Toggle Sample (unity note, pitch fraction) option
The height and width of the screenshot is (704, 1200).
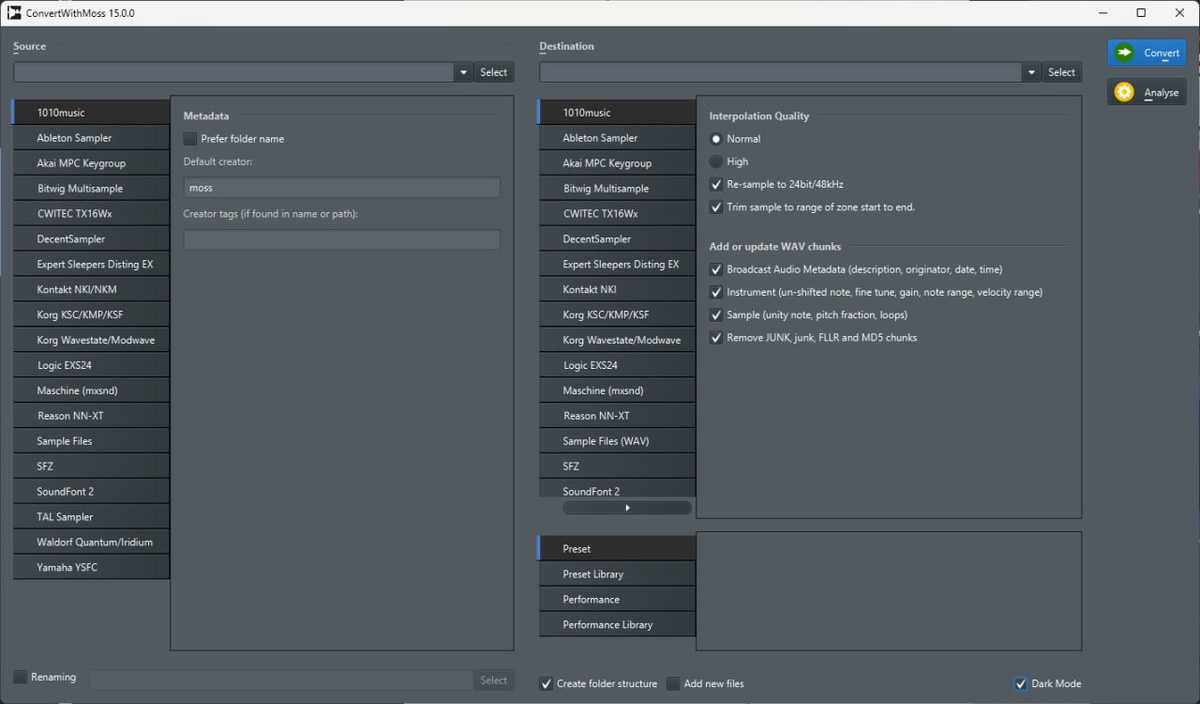click(716, 315)
